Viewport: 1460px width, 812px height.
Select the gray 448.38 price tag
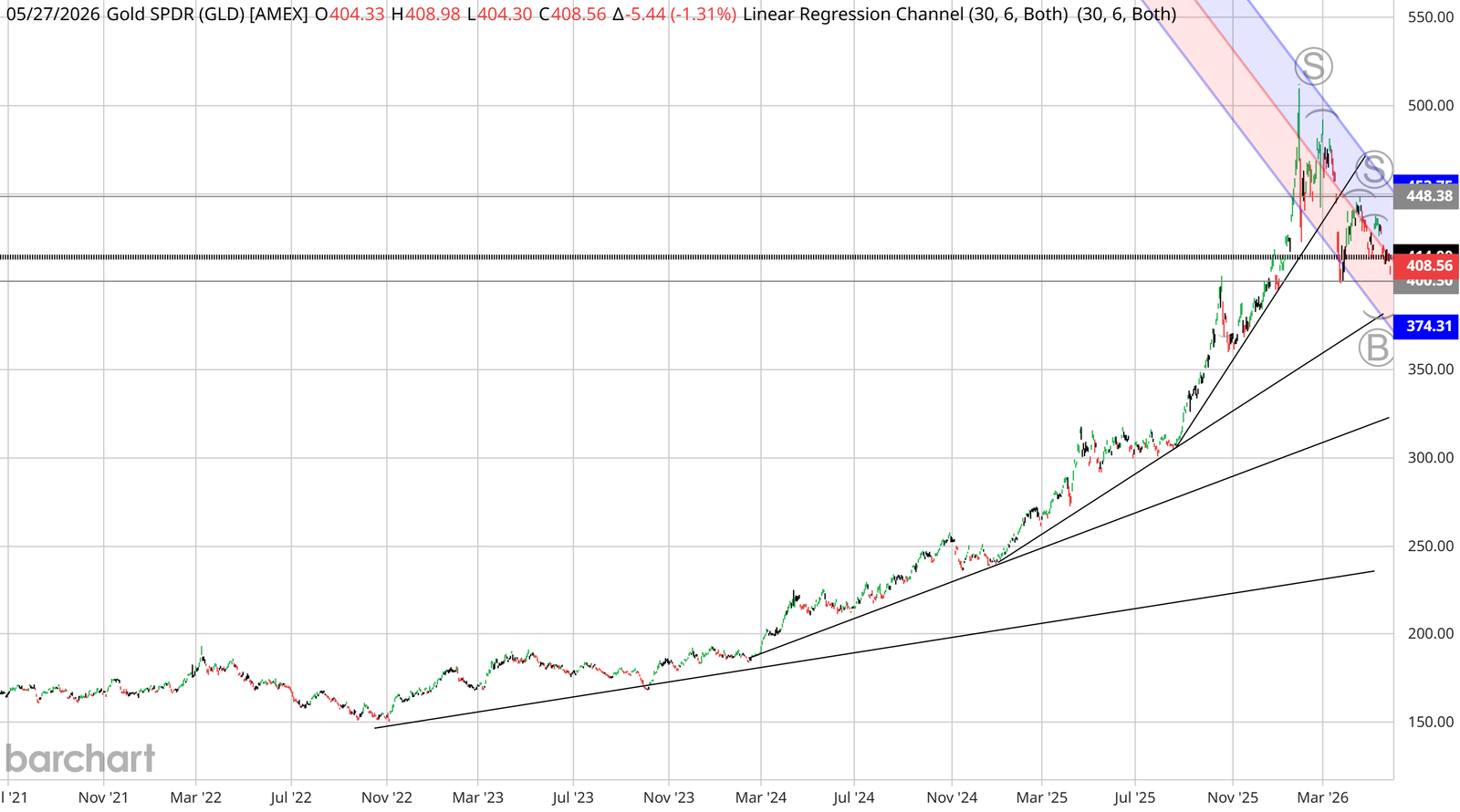pyautogui.click(x=1426, y=196)
